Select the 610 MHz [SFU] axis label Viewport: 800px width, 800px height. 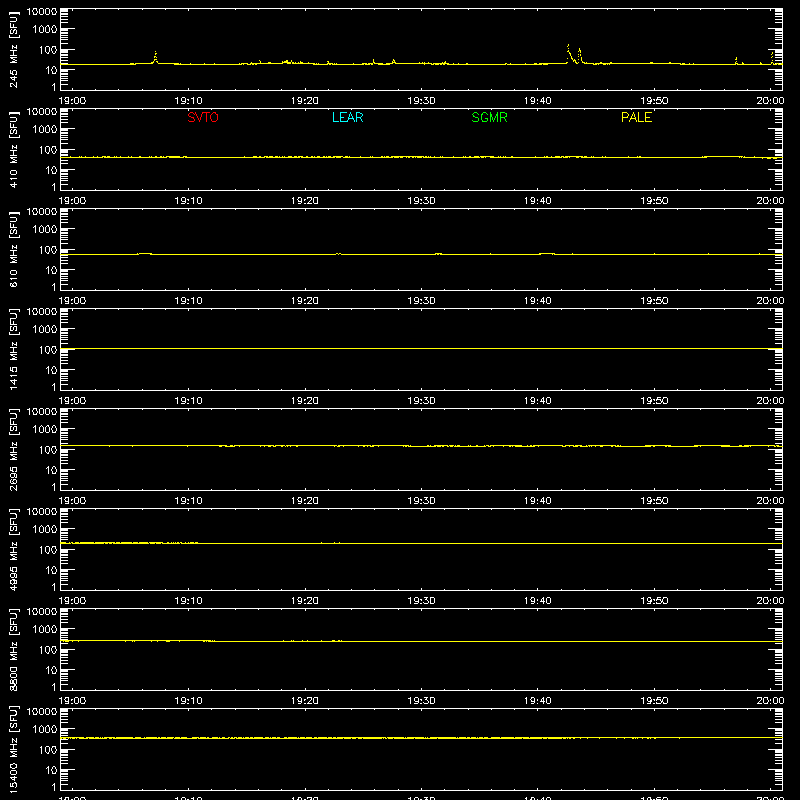13,249
